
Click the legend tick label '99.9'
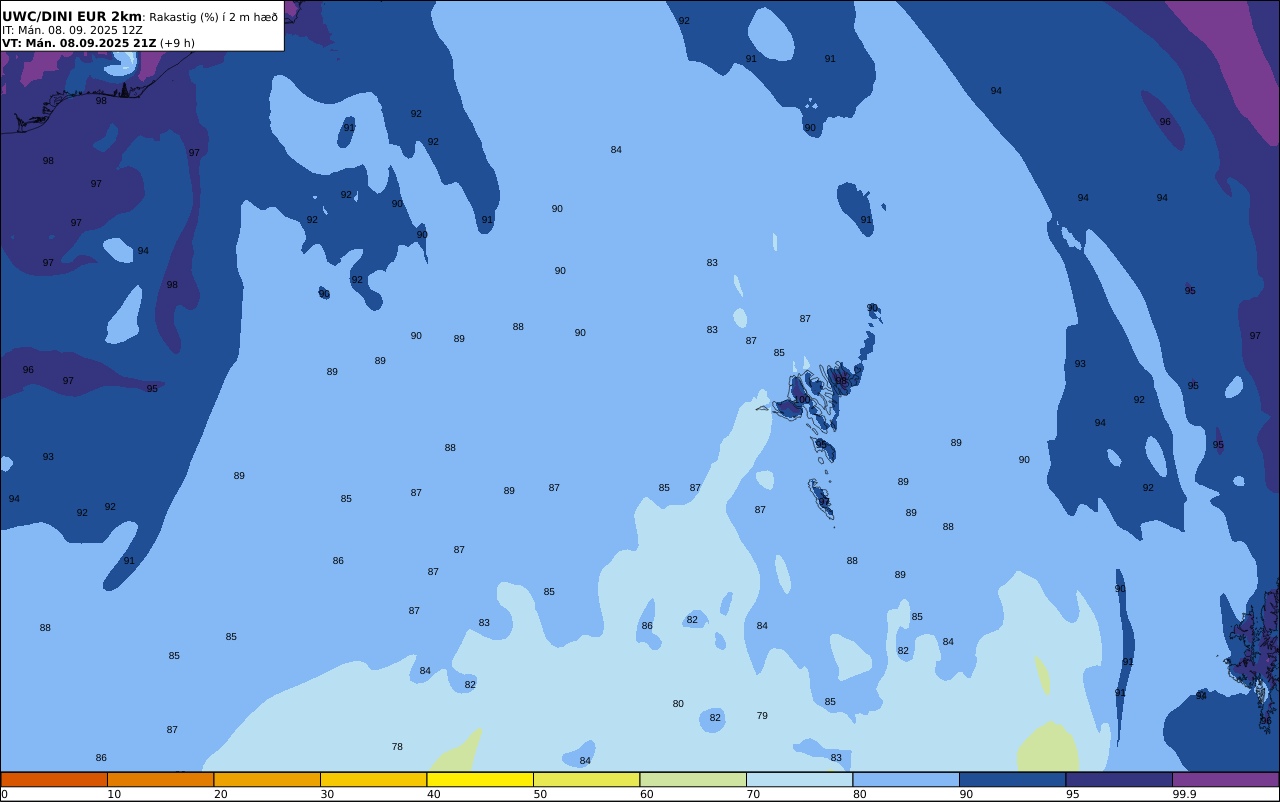pyautogui.click(x=1185, y=794)
